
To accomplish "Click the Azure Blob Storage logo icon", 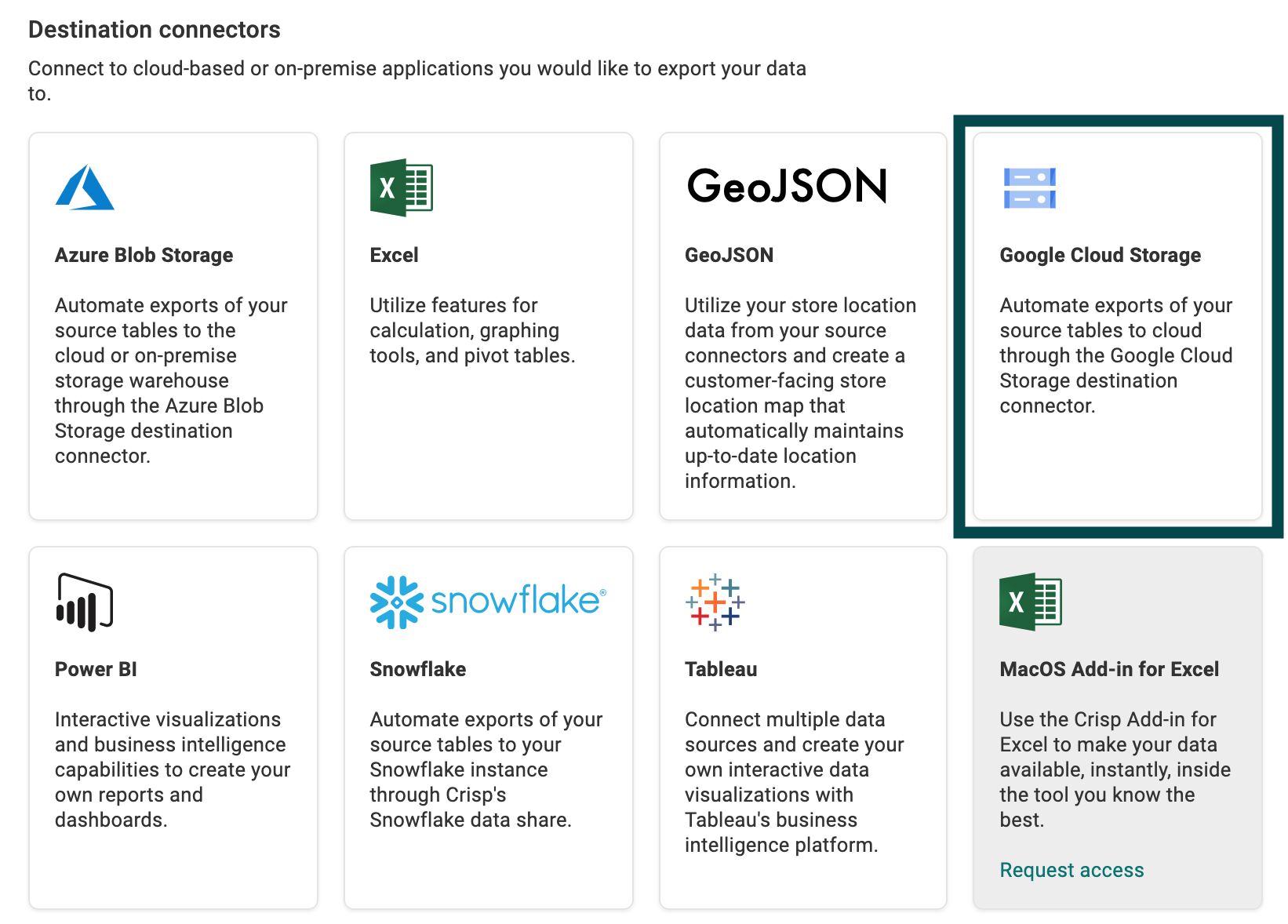I will pos(85,187).
